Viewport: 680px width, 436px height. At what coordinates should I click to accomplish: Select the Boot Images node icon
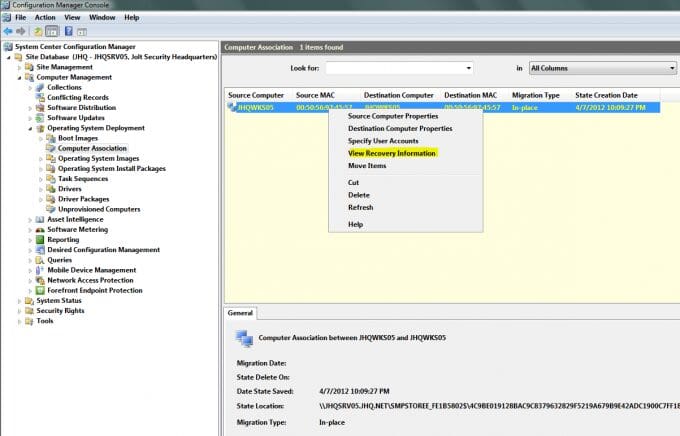tap(52, 138)
